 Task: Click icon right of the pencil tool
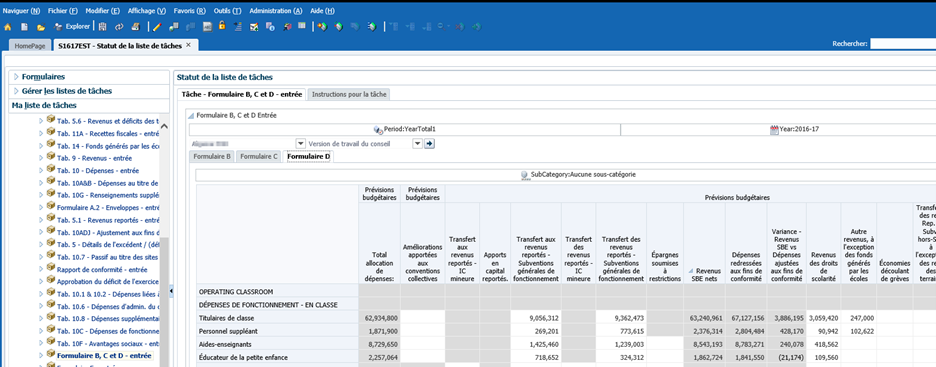[x=174, y=27]
